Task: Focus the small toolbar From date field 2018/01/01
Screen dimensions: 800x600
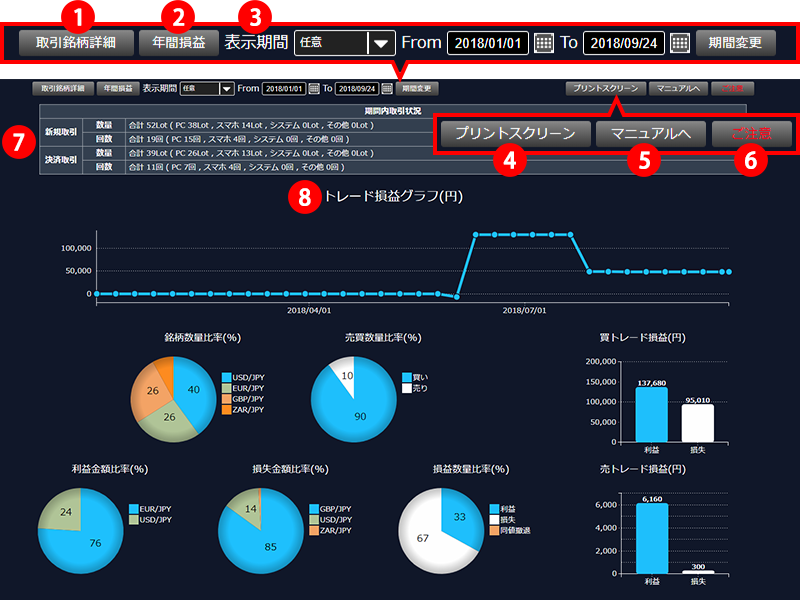Action: pos(284,88)
